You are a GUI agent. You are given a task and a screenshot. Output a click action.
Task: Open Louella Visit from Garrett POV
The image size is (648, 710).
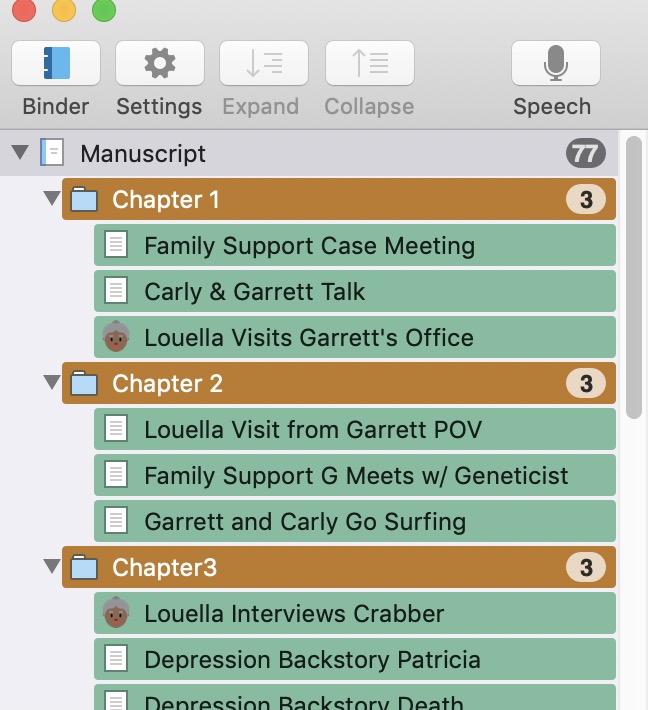click(355, 429)
